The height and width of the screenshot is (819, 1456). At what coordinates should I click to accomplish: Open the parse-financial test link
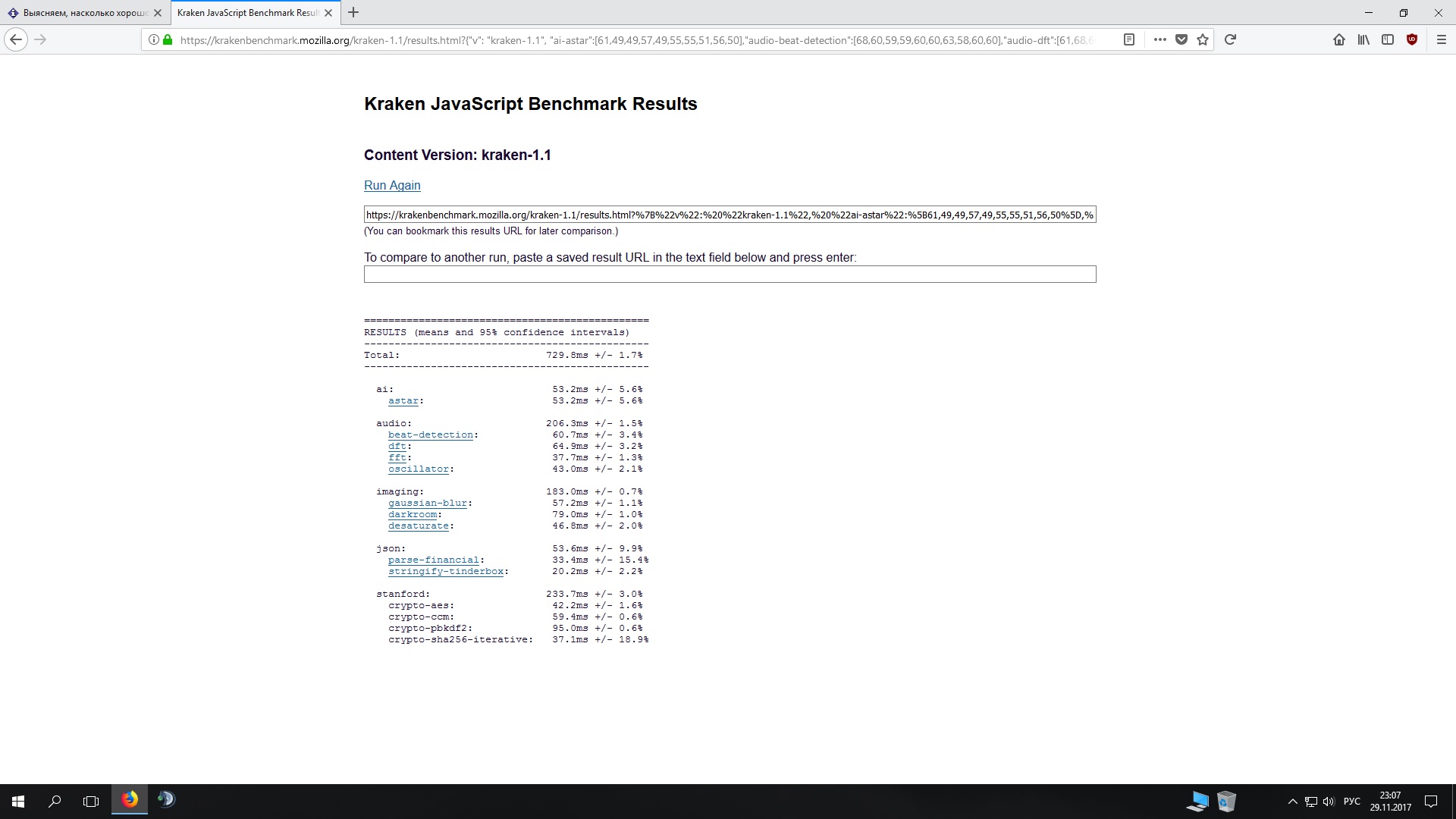pyautogui.click(x=433, y=560)
